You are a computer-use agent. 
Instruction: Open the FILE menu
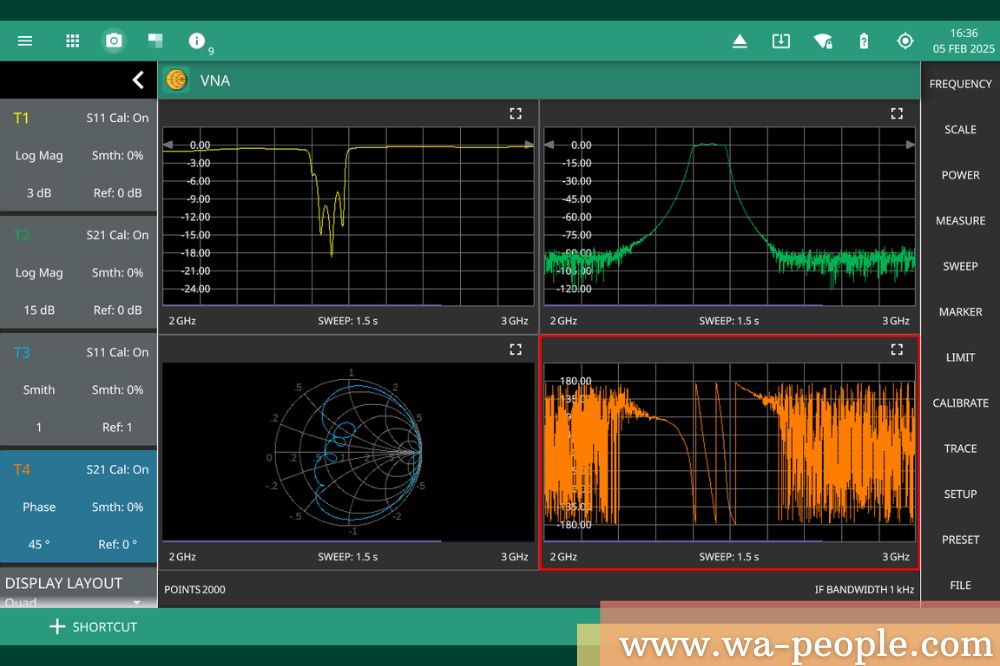point(960,586)
